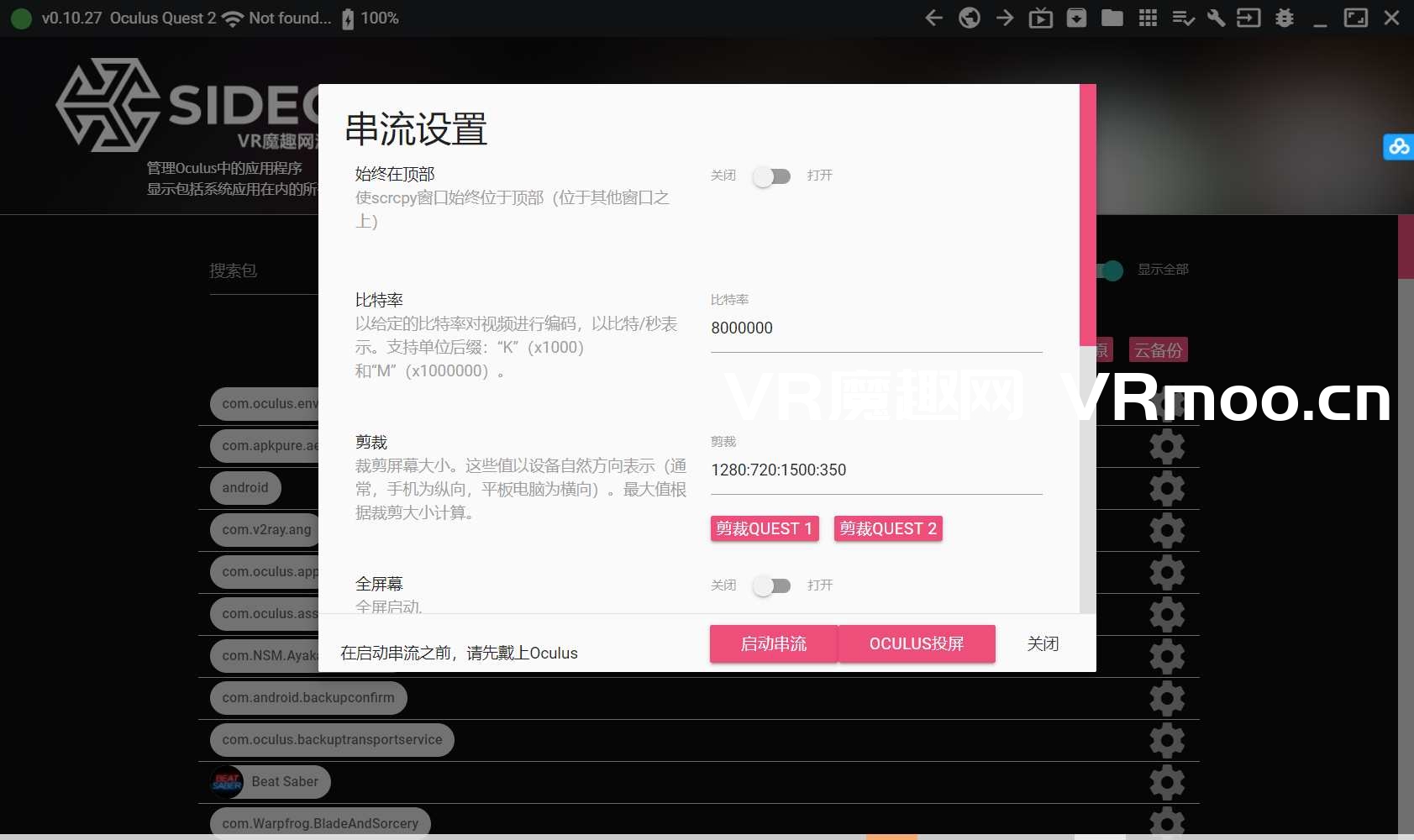Select the android package chip
The height and width of the screenshot is (840, 1414).
(245, 488)
